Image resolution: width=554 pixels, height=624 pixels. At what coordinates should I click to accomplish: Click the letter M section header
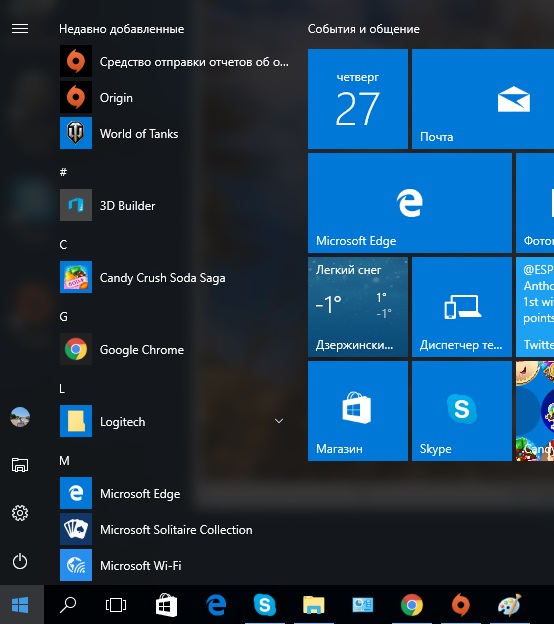click(64, 460)
